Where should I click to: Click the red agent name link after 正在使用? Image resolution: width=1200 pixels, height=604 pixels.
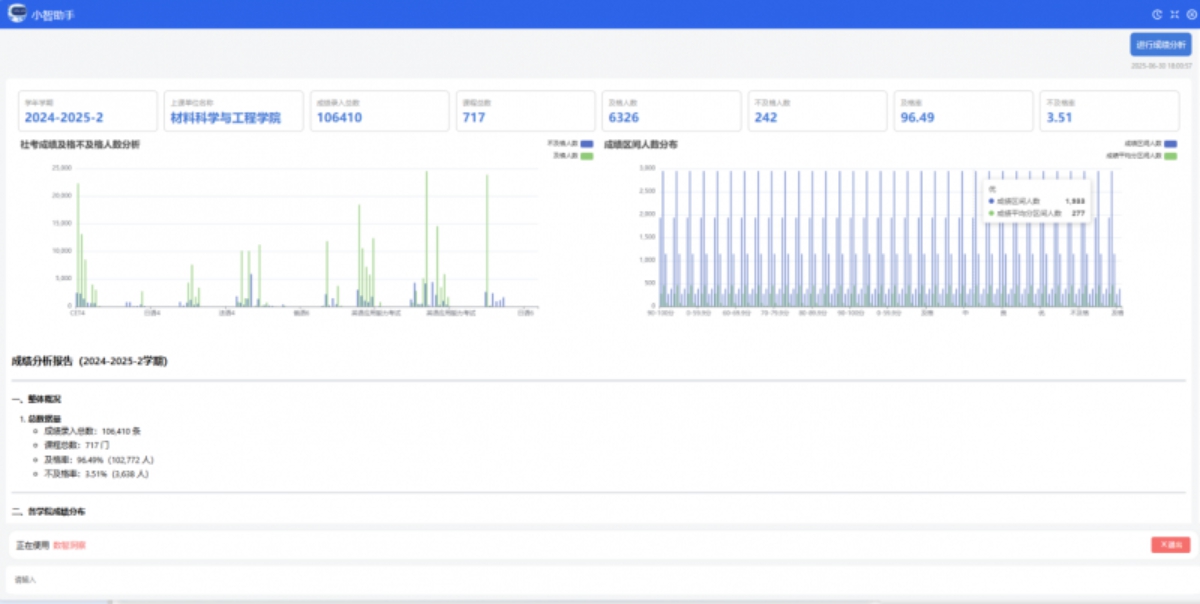tap(69, 545)
